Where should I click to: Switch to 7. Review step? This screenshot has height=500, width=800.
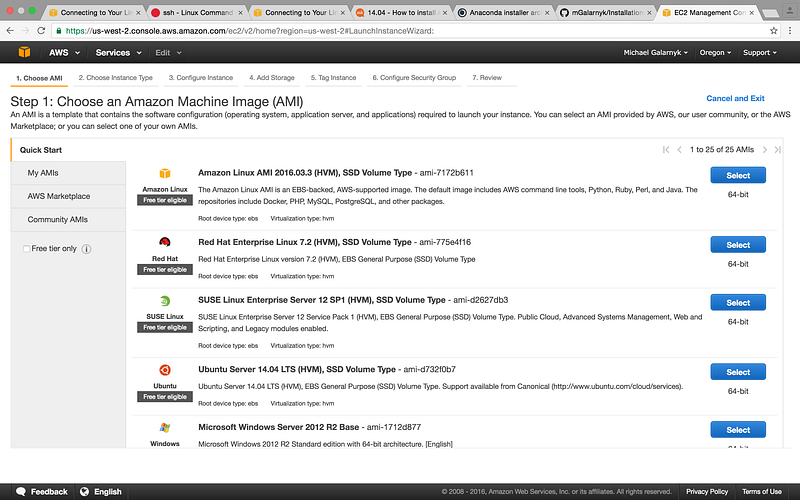(487, 78)
